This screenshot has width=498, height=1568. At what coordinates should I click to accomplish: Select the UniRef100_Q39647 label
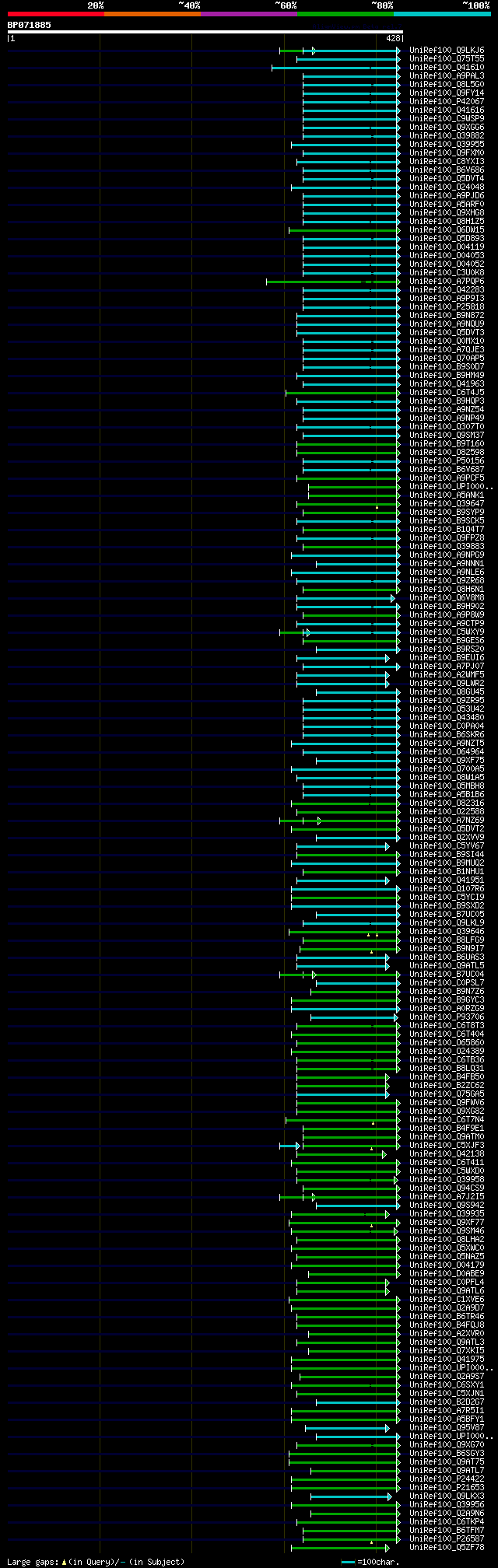(447, 503)
